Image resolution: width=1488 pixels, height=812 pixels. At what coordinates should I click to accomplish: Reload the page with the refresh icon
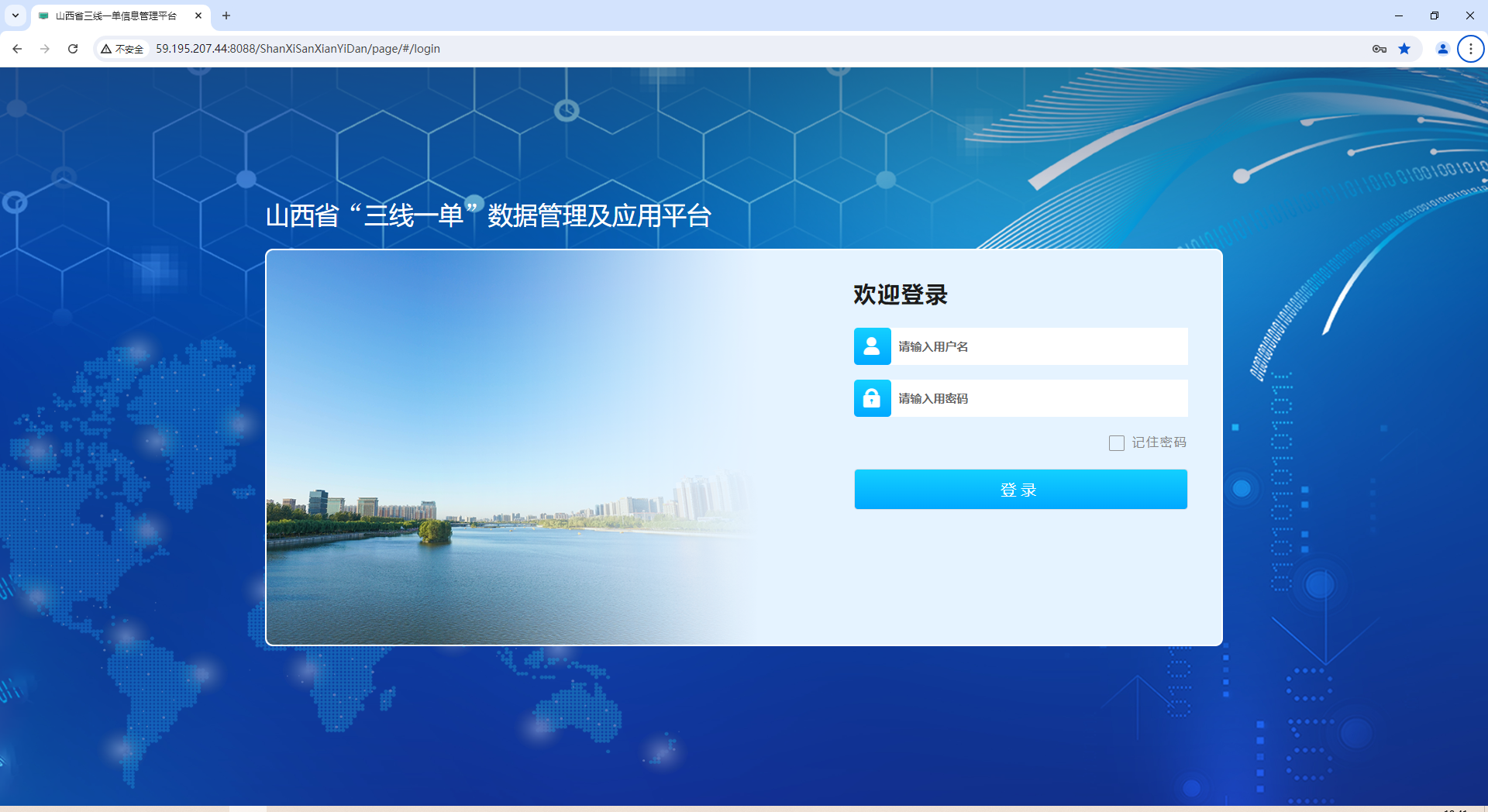click(x=73, y=49)
